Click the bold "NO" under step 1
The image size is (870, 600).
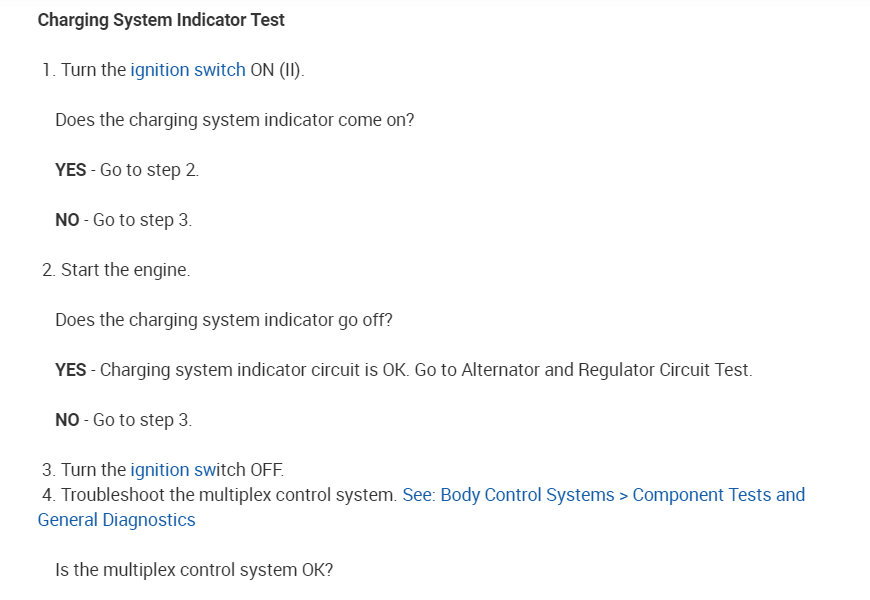[67, 220]
